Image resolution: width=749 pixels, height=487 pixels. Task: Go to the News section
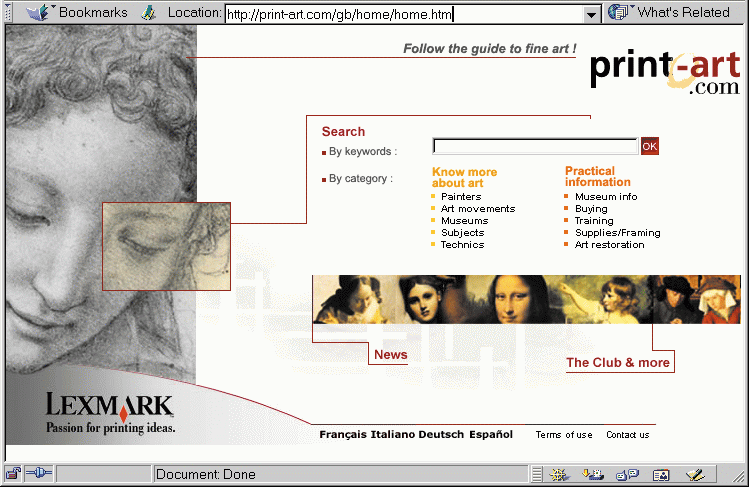390,354
